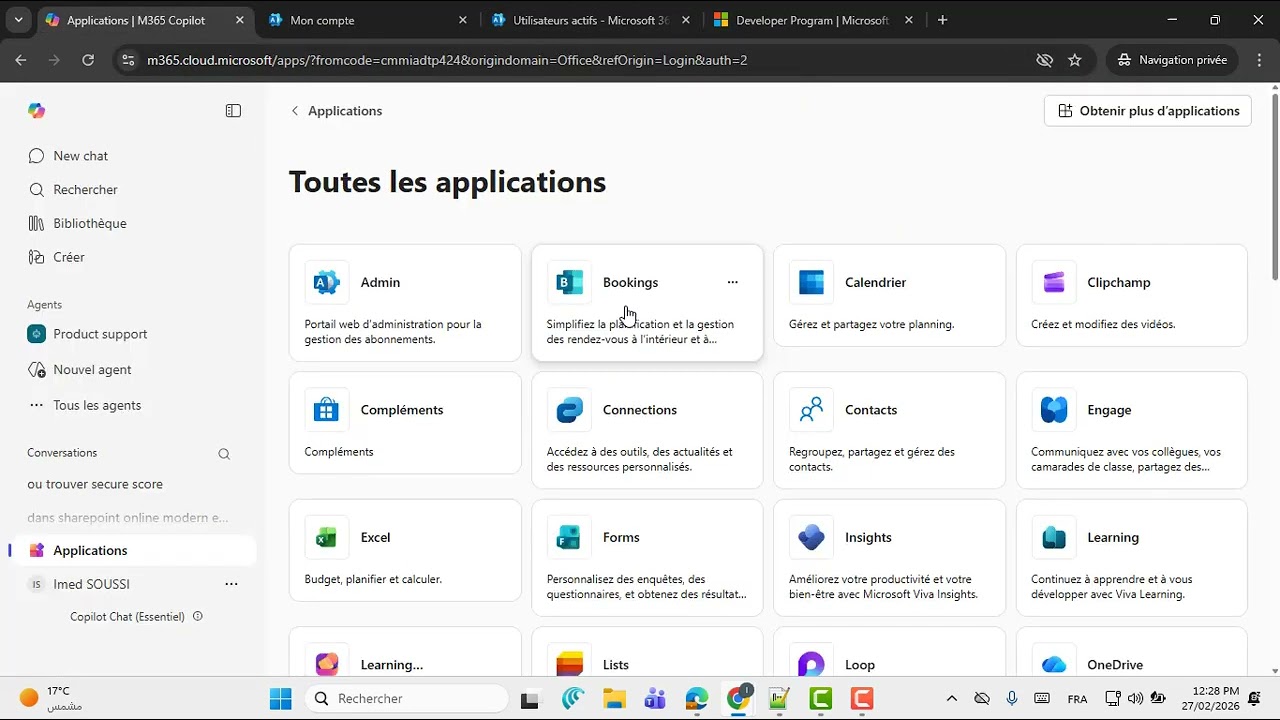The image size is (1280, 720).
Task: Close the Applications M365 Copilot tab
Action: (240, 20)
